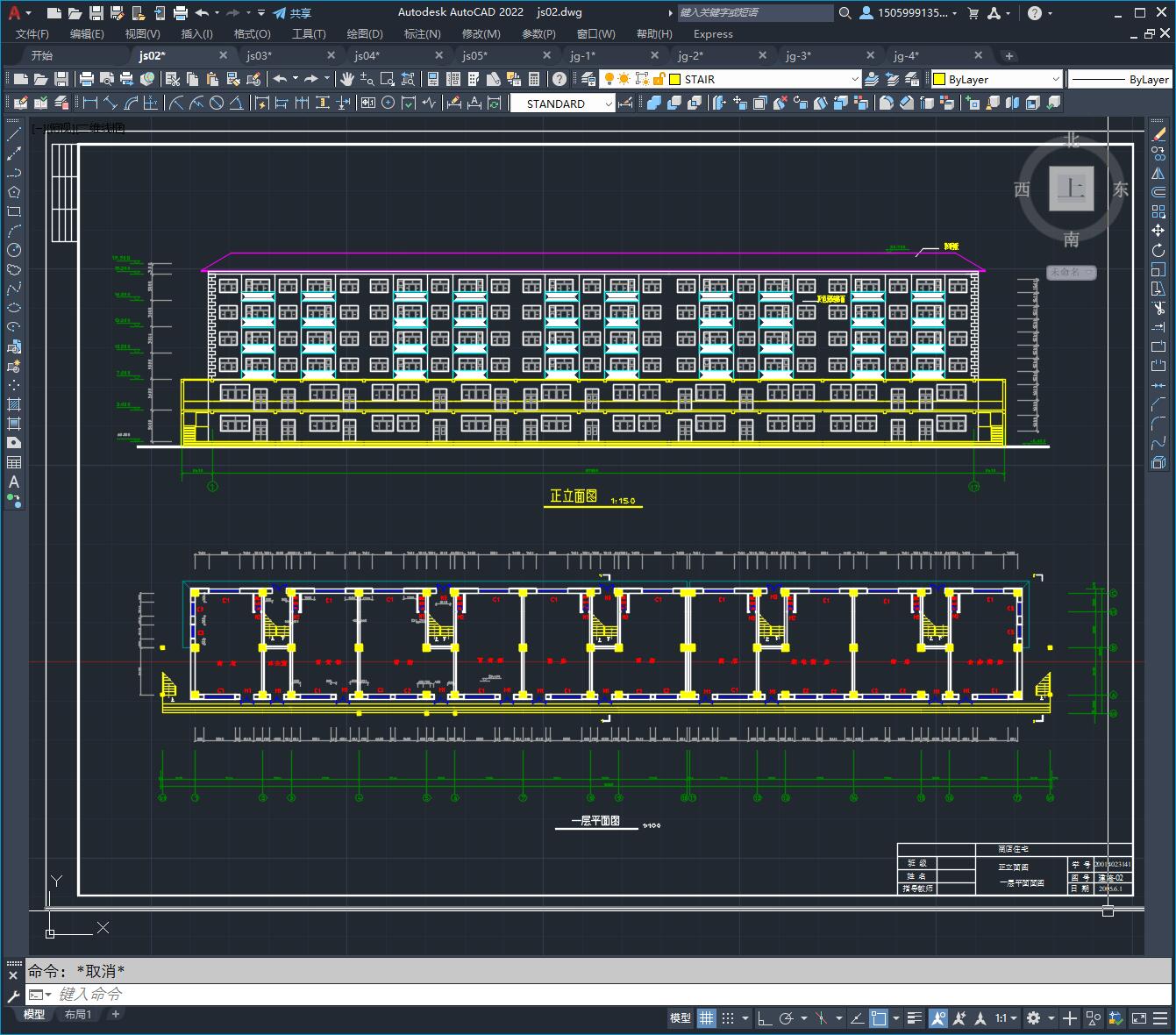Select the Move tool in right toolbar

coord(1158,231)
